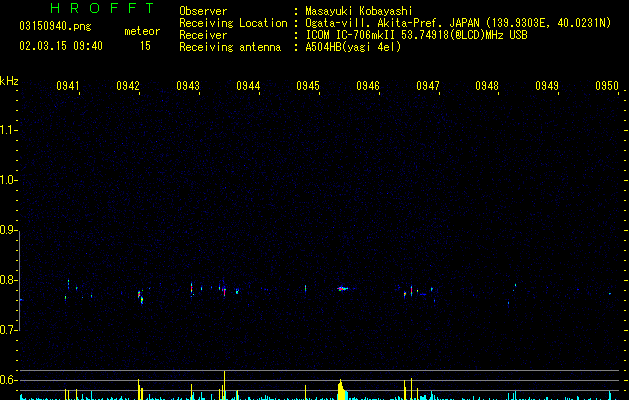This screenshot has height=400, width=629.
Task: Click the Receiver value ICOM IC-706mkII
Action: pyautogui.click(x=351, y=35)
